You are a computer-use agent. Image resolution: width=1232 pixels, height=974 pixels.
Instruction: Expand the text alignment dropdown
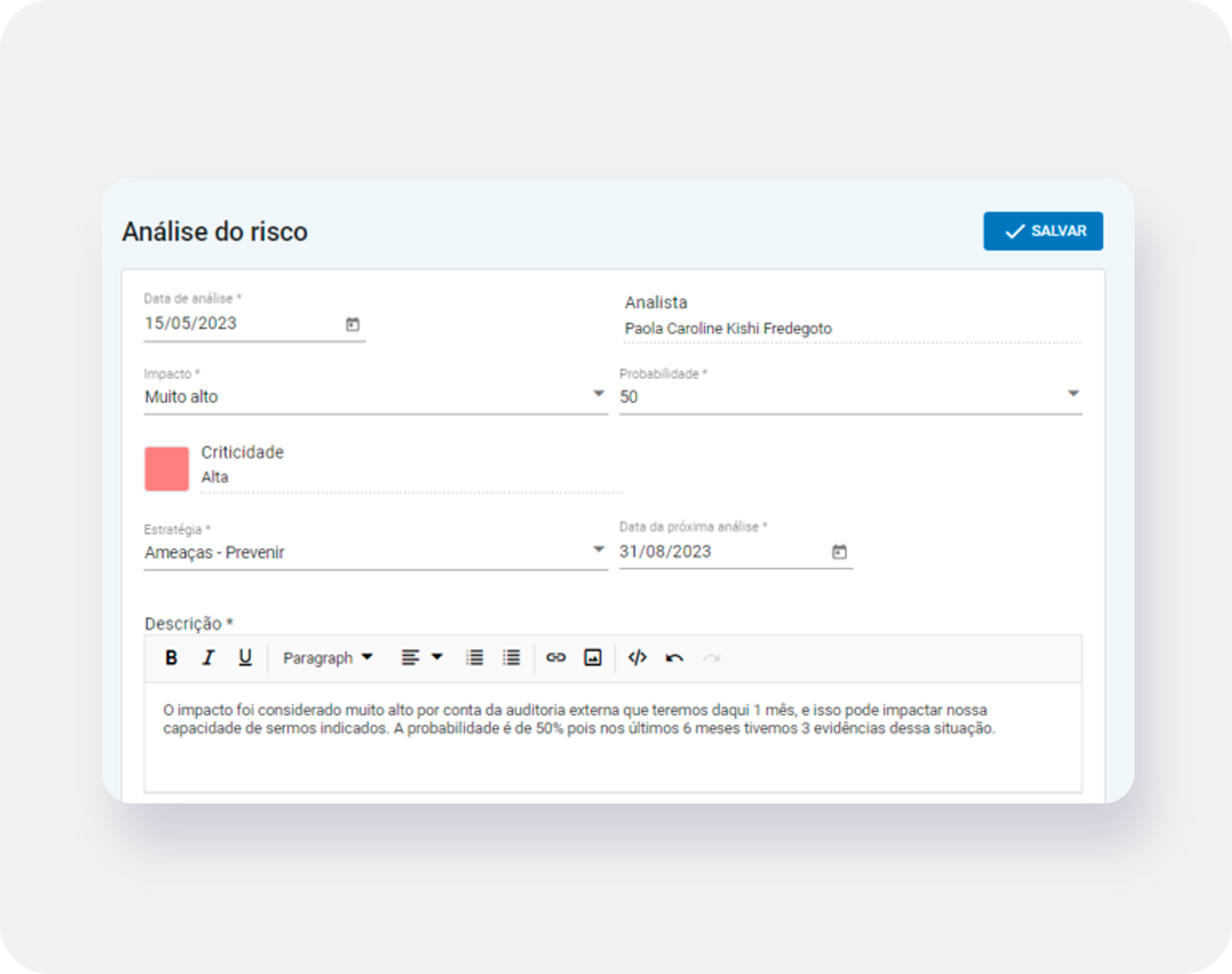coord(421,658)
